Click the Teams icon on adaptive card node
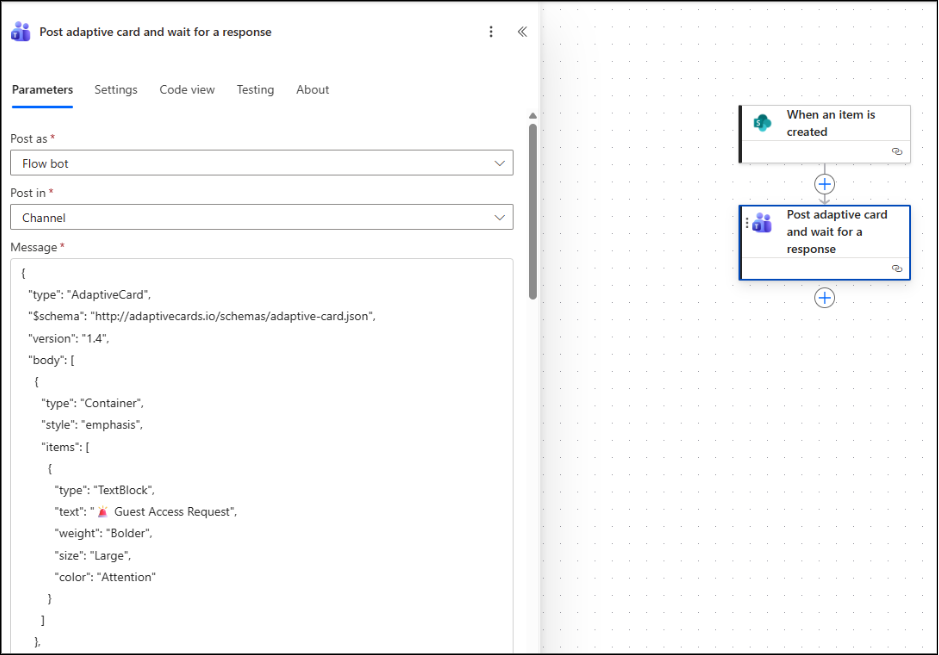The height and width of the screenshot is (655, 939). pos(762,223)
